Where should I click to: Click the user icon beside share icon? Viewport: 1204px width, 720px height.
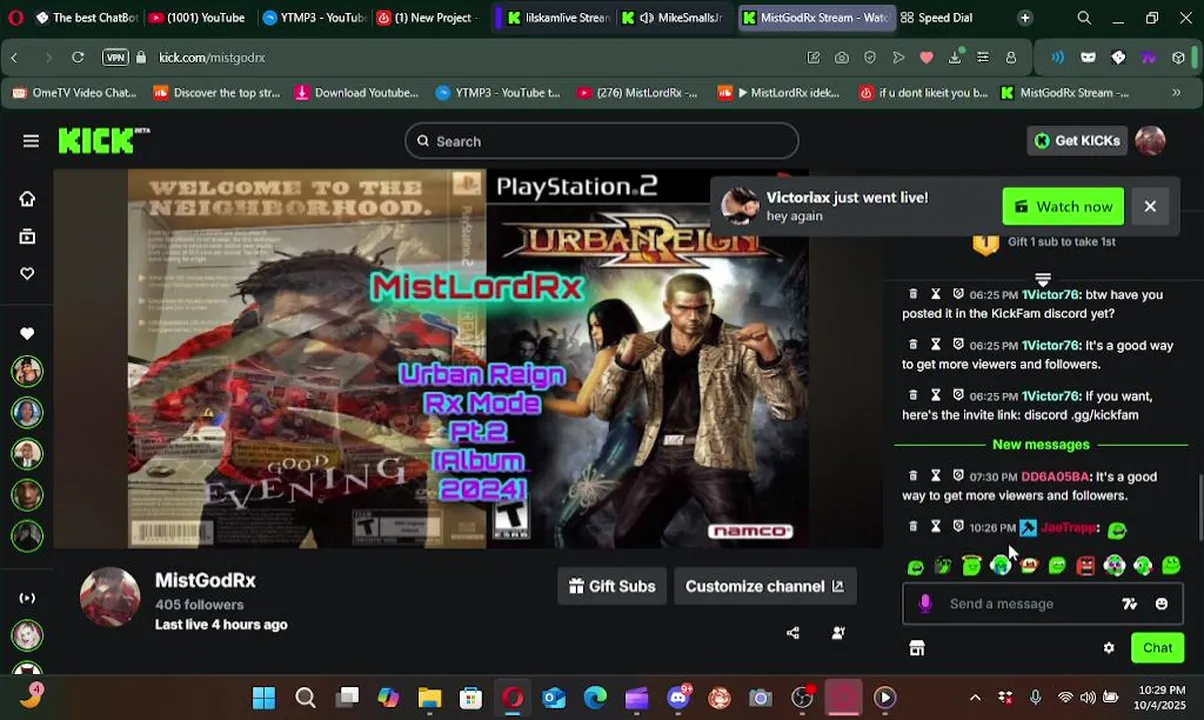[838, 632]
